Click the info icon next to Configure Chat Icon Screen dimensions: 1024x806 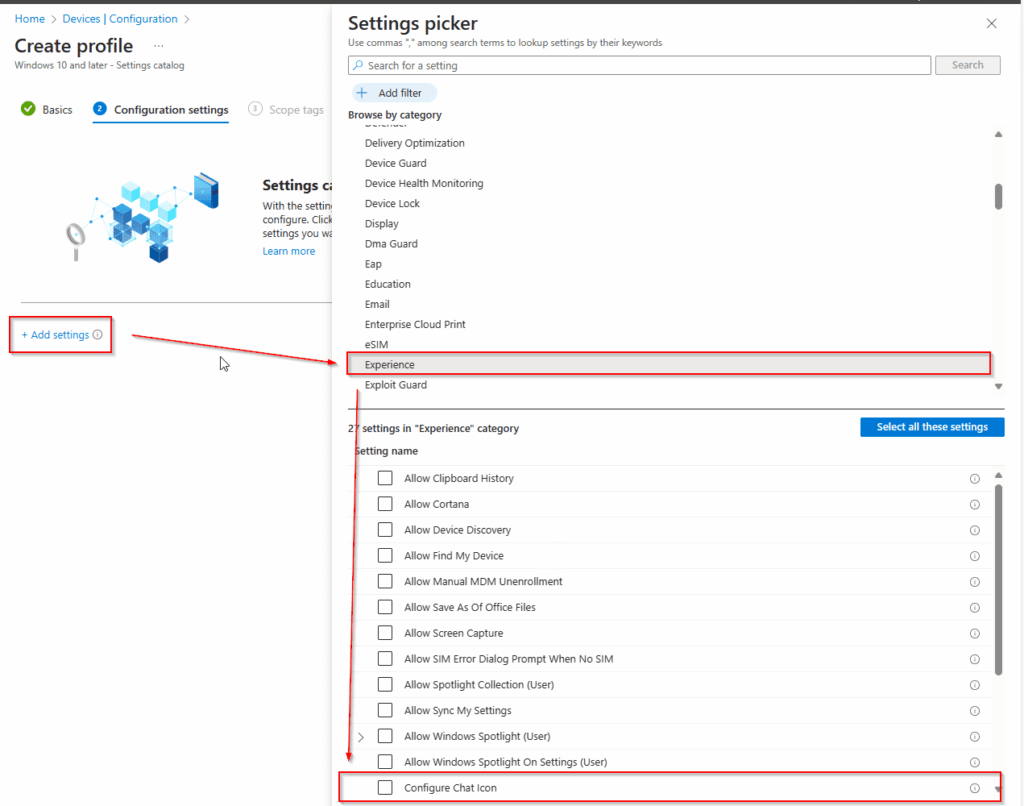pyautogui.click(x=975, y=787)
